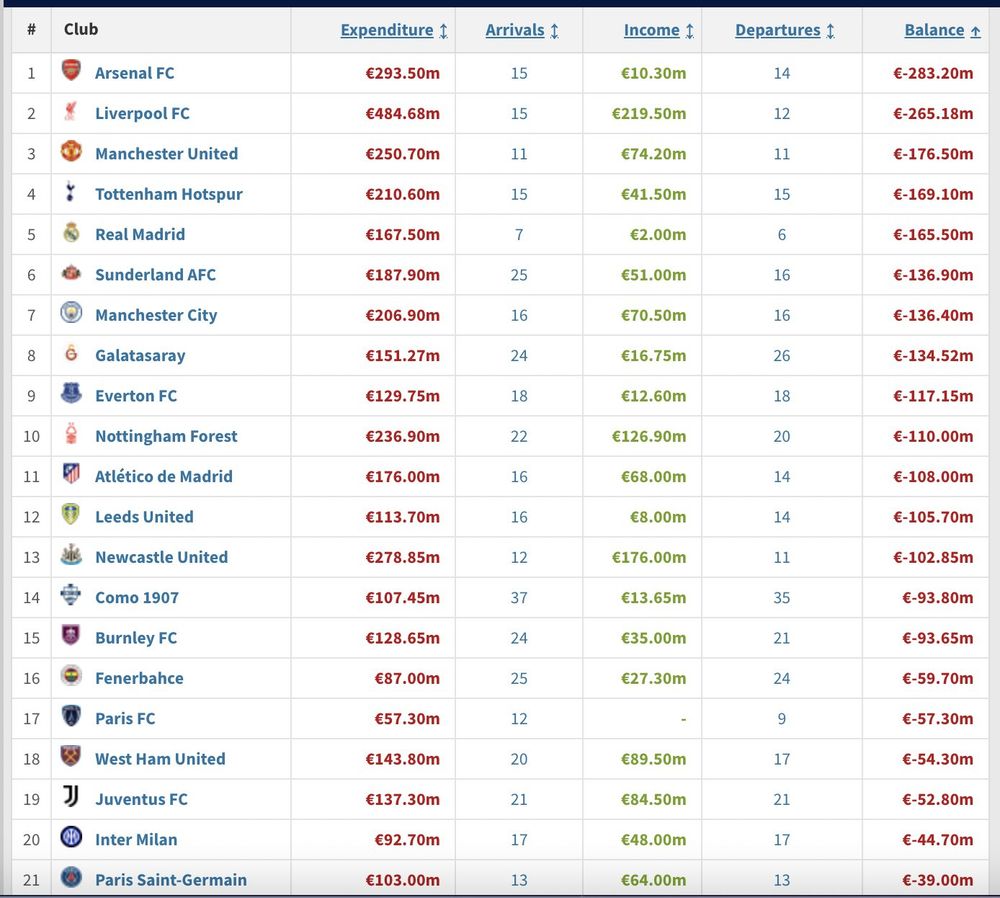Click the Tottenham Hotspur crest icon

point(71,193)
